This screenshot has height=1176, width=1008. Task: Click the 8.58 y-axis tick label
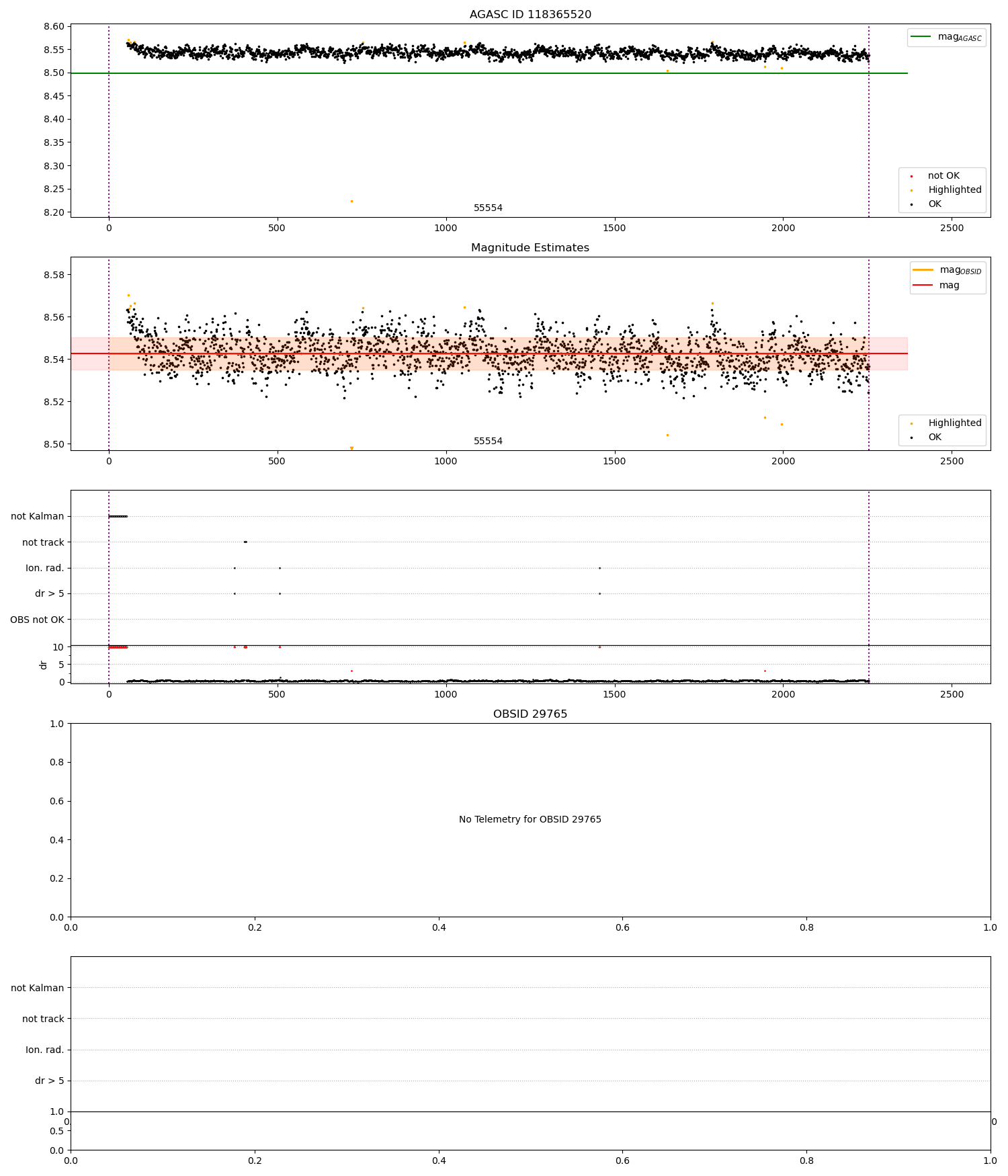(54, 276)
